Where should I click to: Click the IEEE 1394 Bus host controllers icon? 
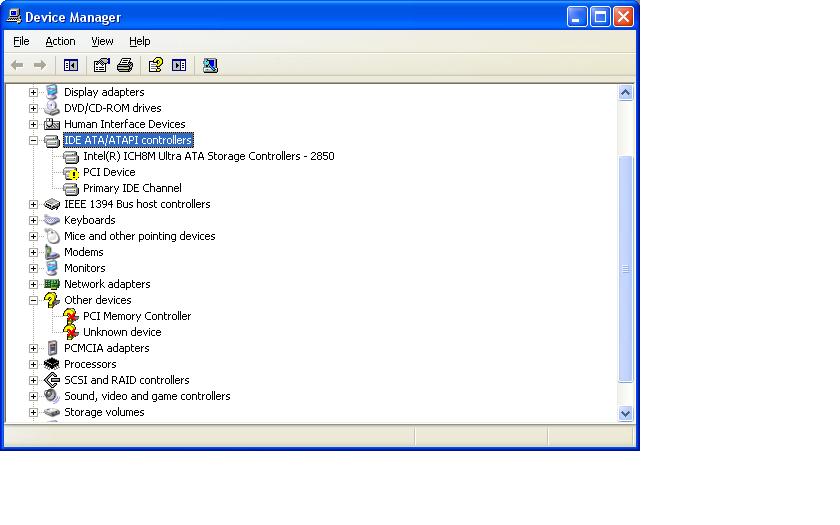tap(52, 204)
